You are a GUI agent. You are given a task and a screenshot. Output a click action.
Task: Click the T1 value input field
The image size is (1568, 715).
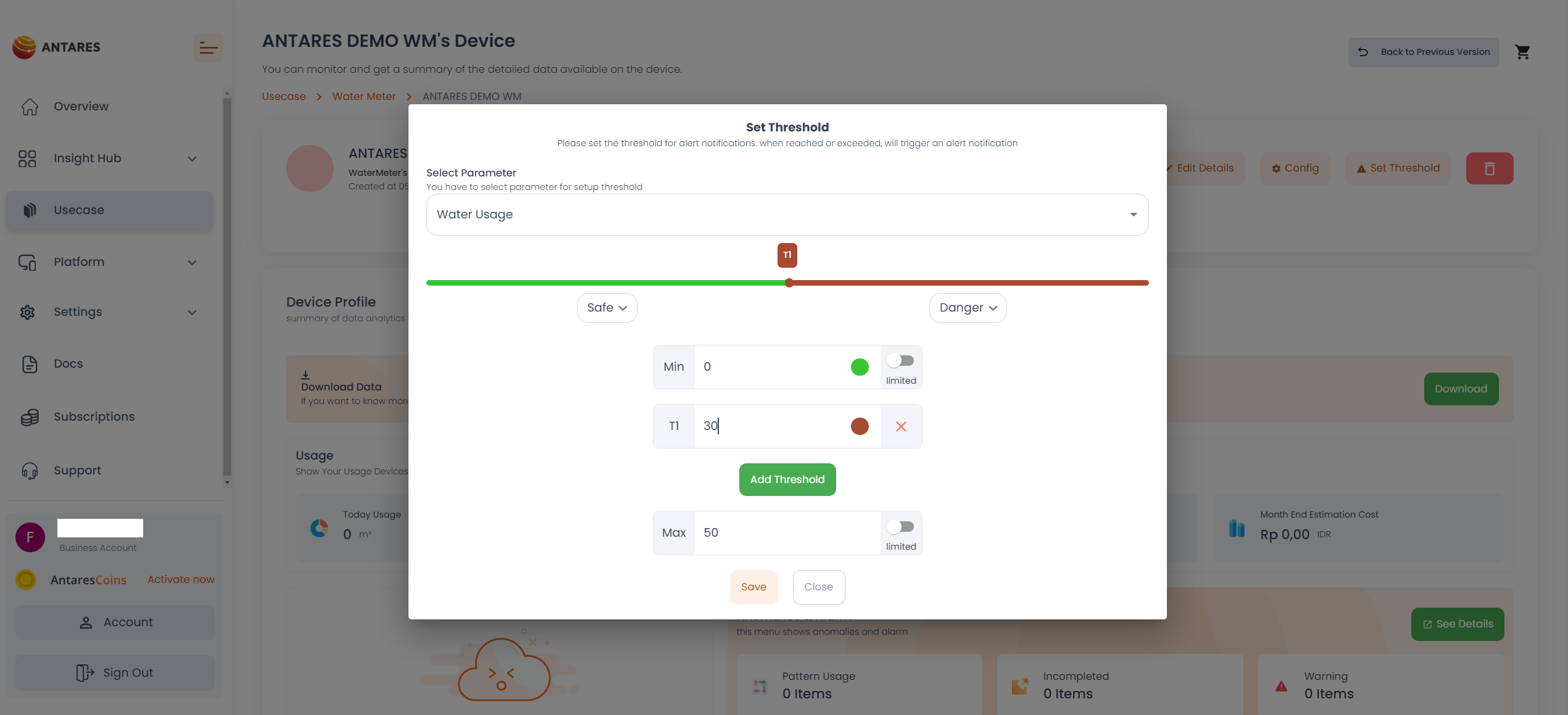pyautogui.click(x=771, y=426)
